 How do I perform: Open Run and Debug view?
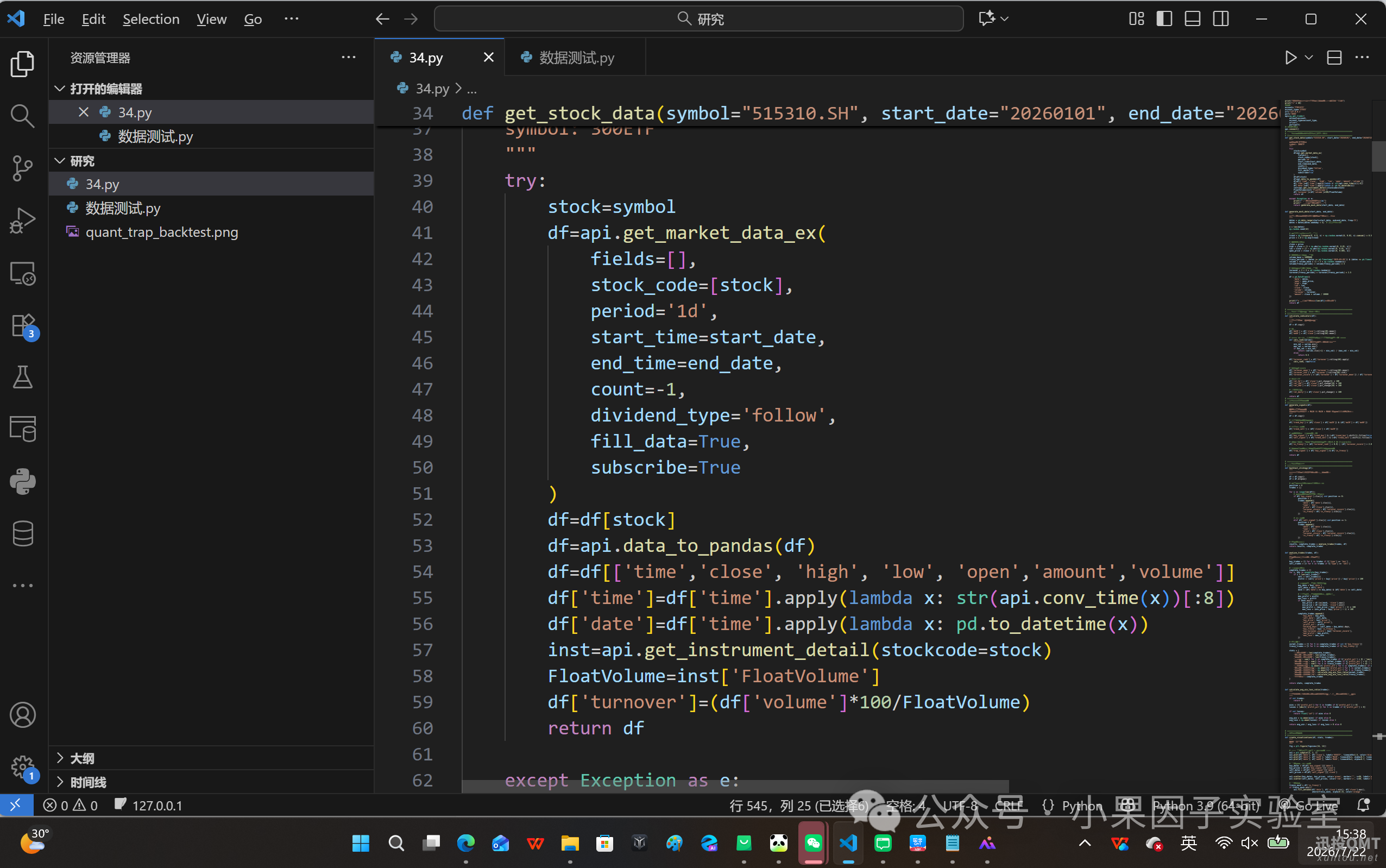coord(22,221)
